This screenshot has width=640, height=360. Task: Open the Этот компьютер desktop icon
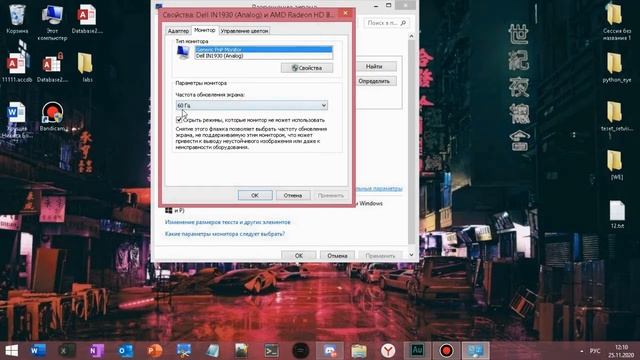click(52, 22)
